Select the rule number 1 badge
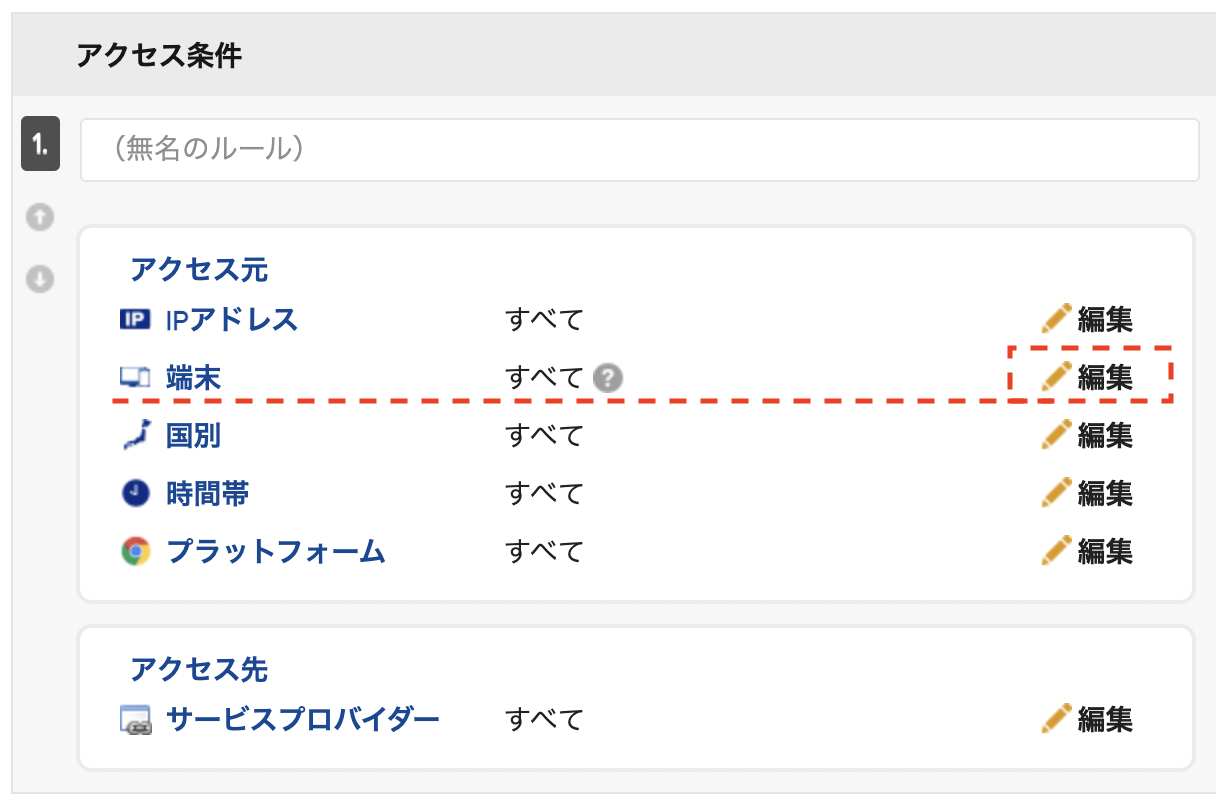 click(41, 145)
